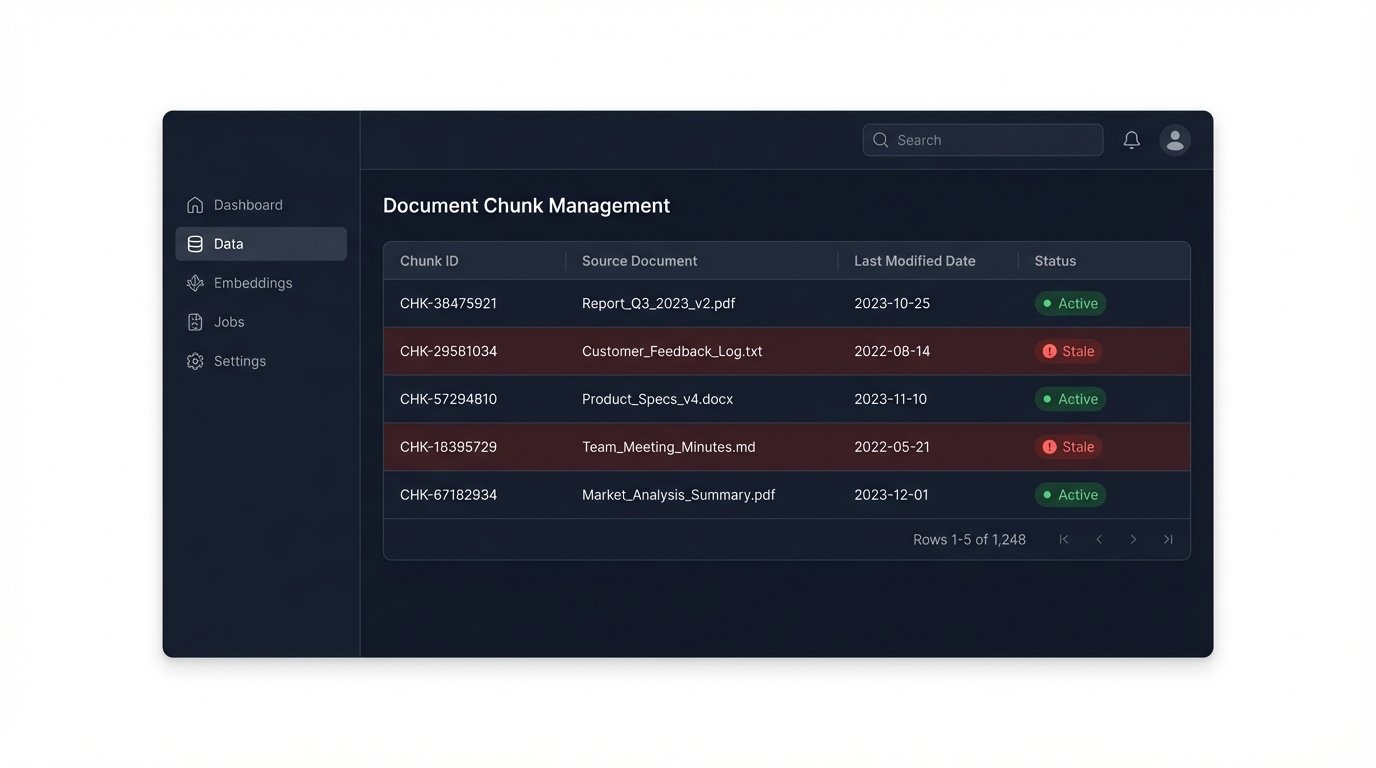Select the Customer_Feedback_Log.txt row's Stale badge

(1068, 351)
